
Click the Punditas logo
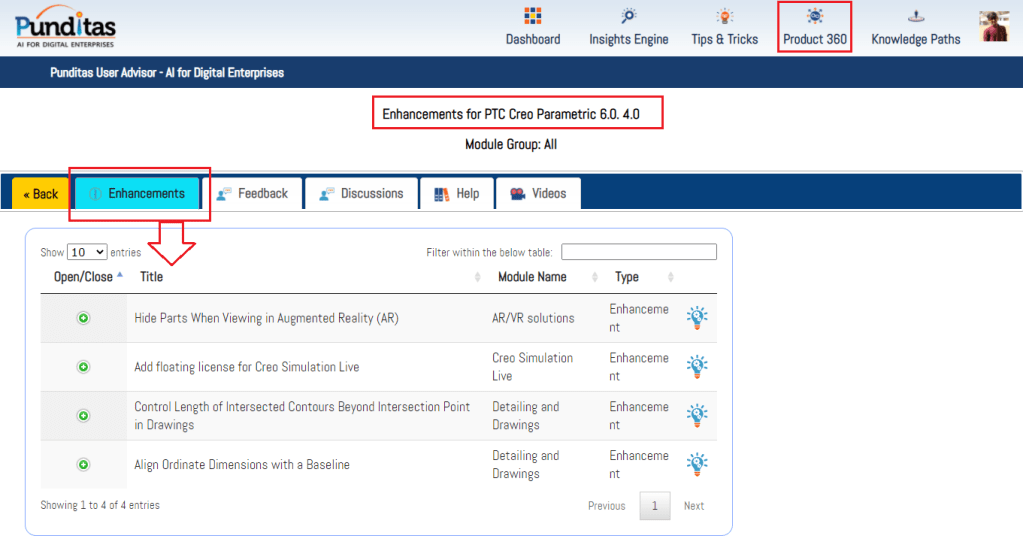pos(66,26)
